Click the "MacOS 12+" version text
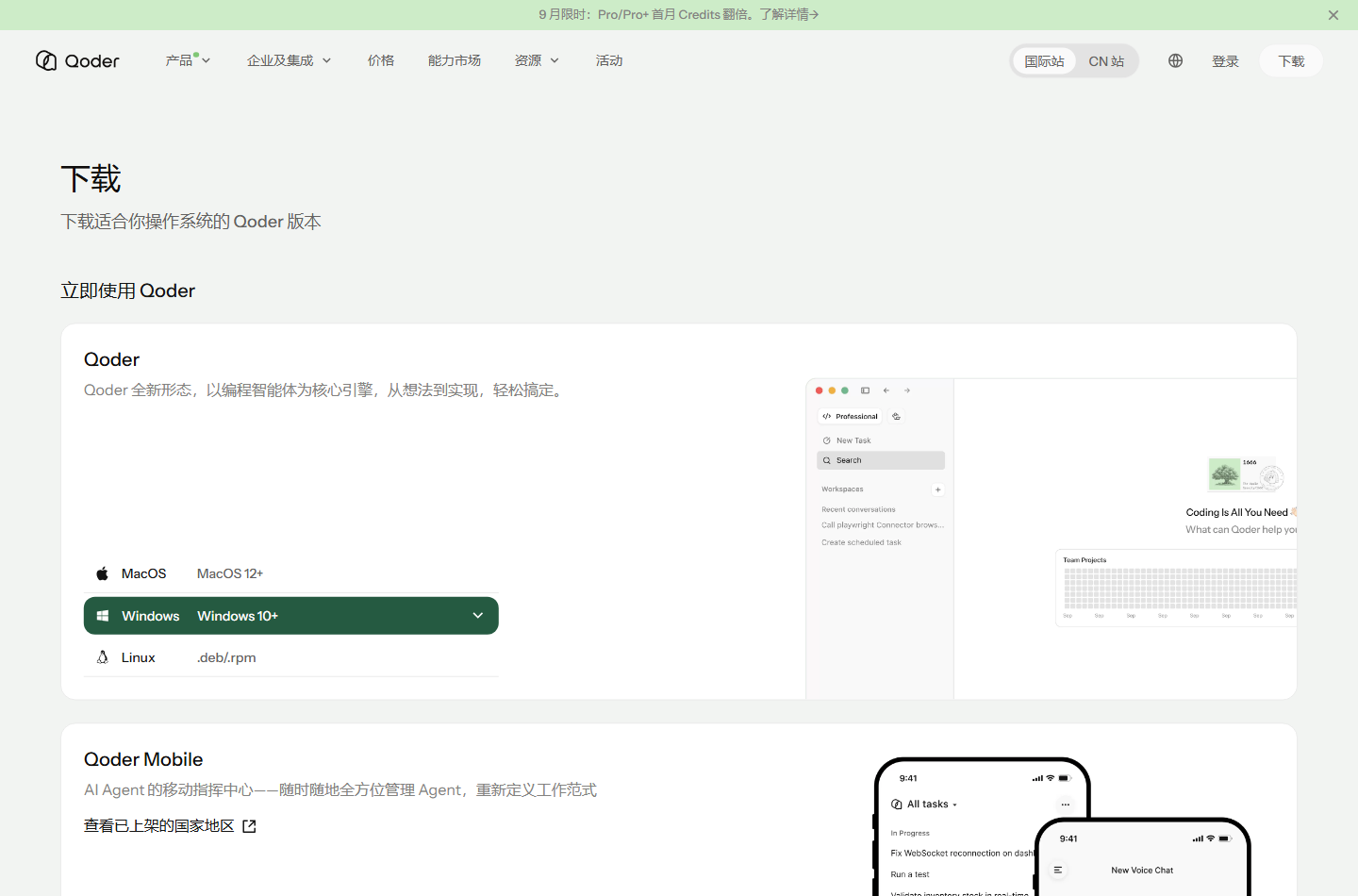Image resolution: width=1358 pixels, height=896 pixels. coord(230,573)
